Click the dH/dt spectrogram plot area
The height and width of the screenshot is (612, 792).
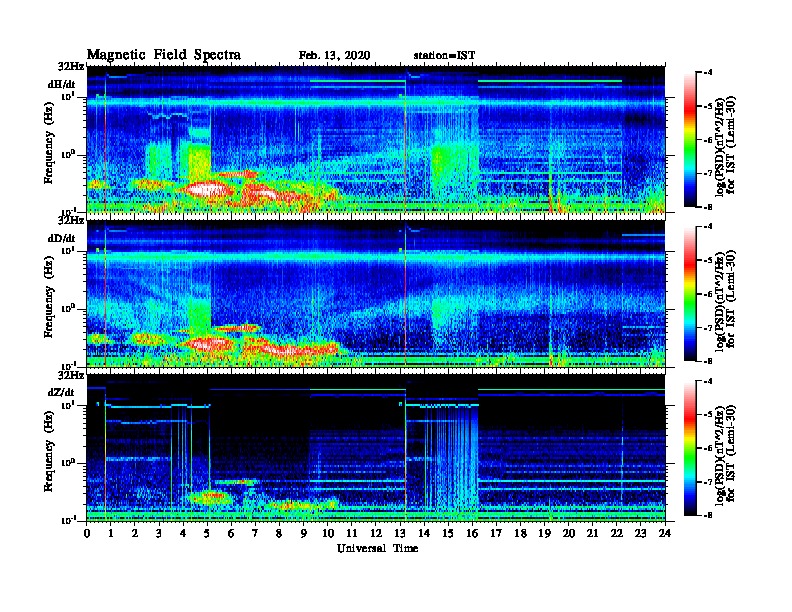pyautogui.click(x=376, y=139)
